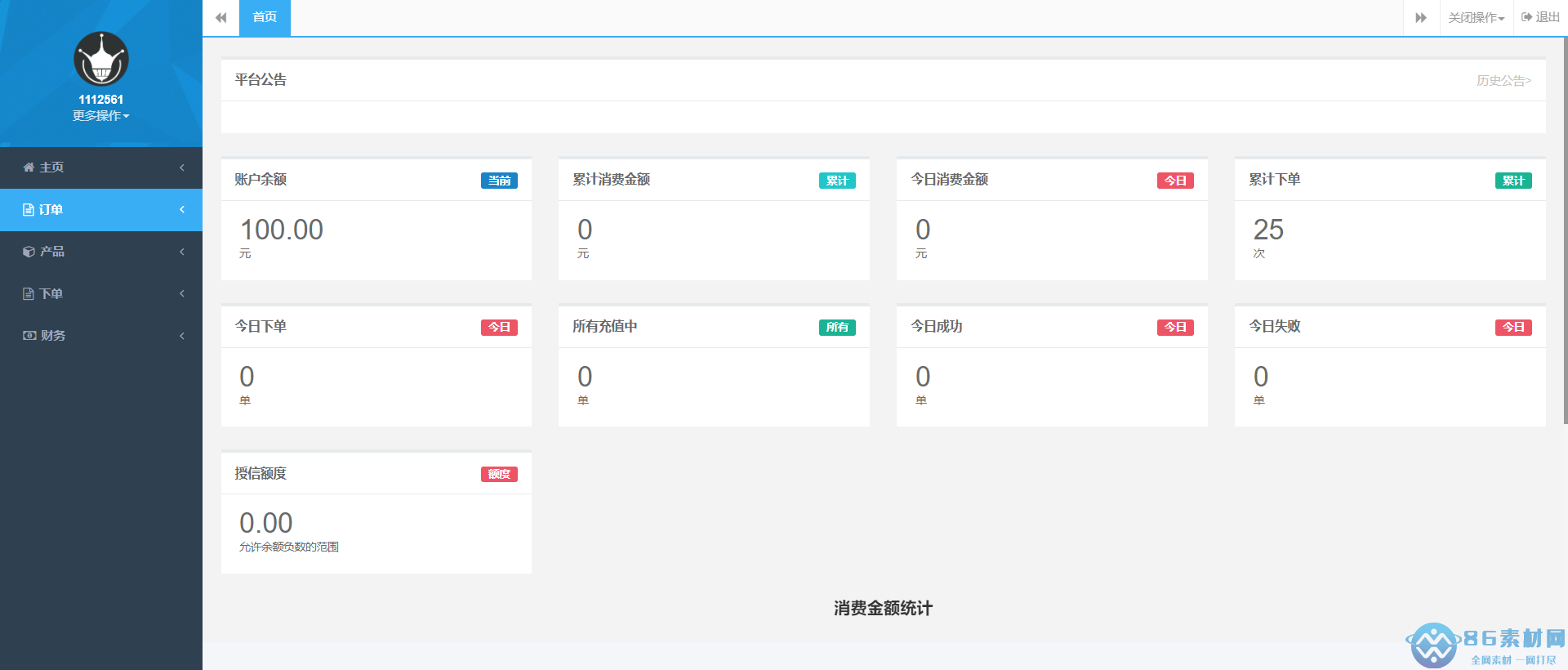Expand the 财务 menu chevron
The height and width of the screenshot is (670, 1568).
point(182,336)
